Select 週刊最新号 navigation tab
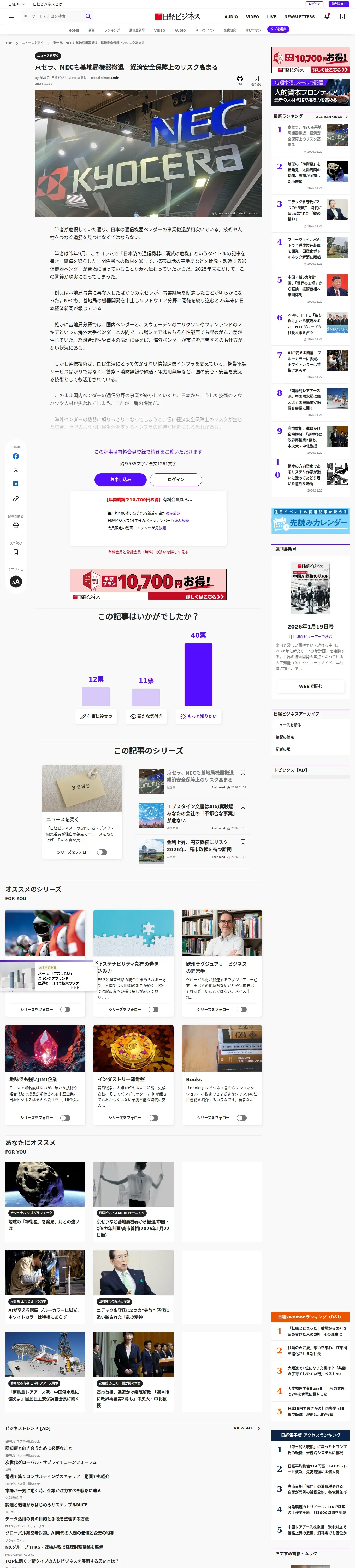 click(137, 30)
